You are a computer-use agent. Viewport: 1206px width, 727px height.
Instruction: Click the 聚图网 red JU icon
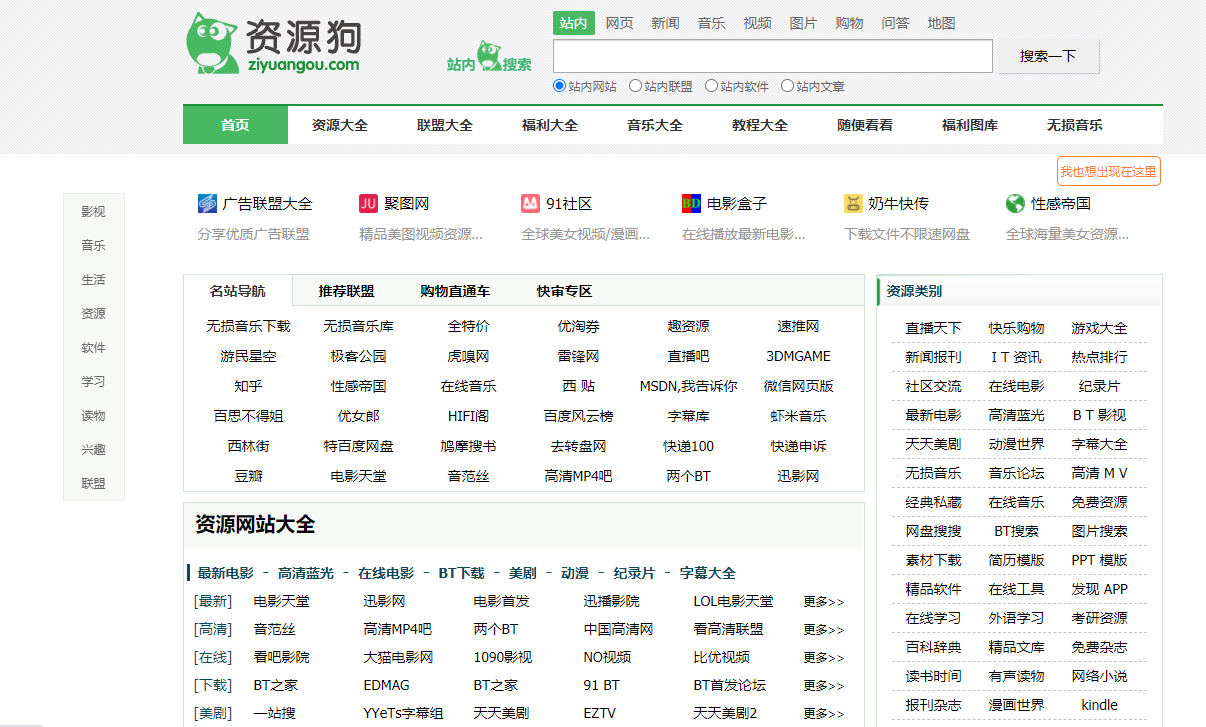[368, 204]
